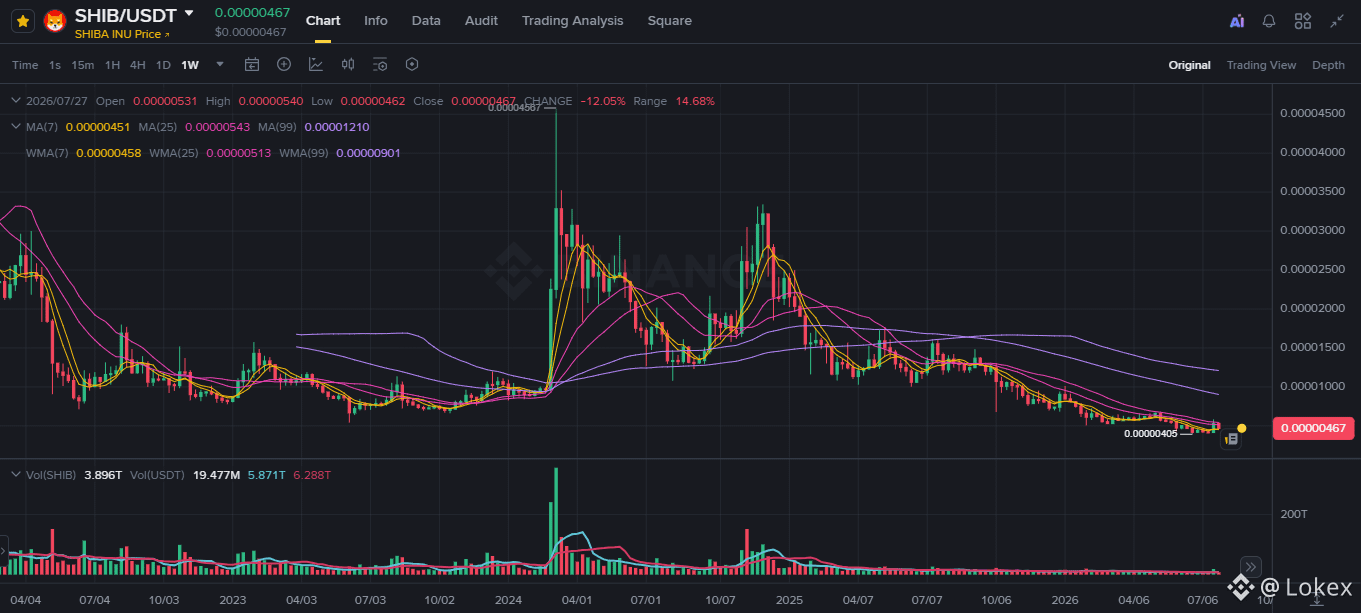1361x613 pixels.
Task: Click the MA(99) value 0.00001210
Action: pyautogui.click(x=337, y=127)
